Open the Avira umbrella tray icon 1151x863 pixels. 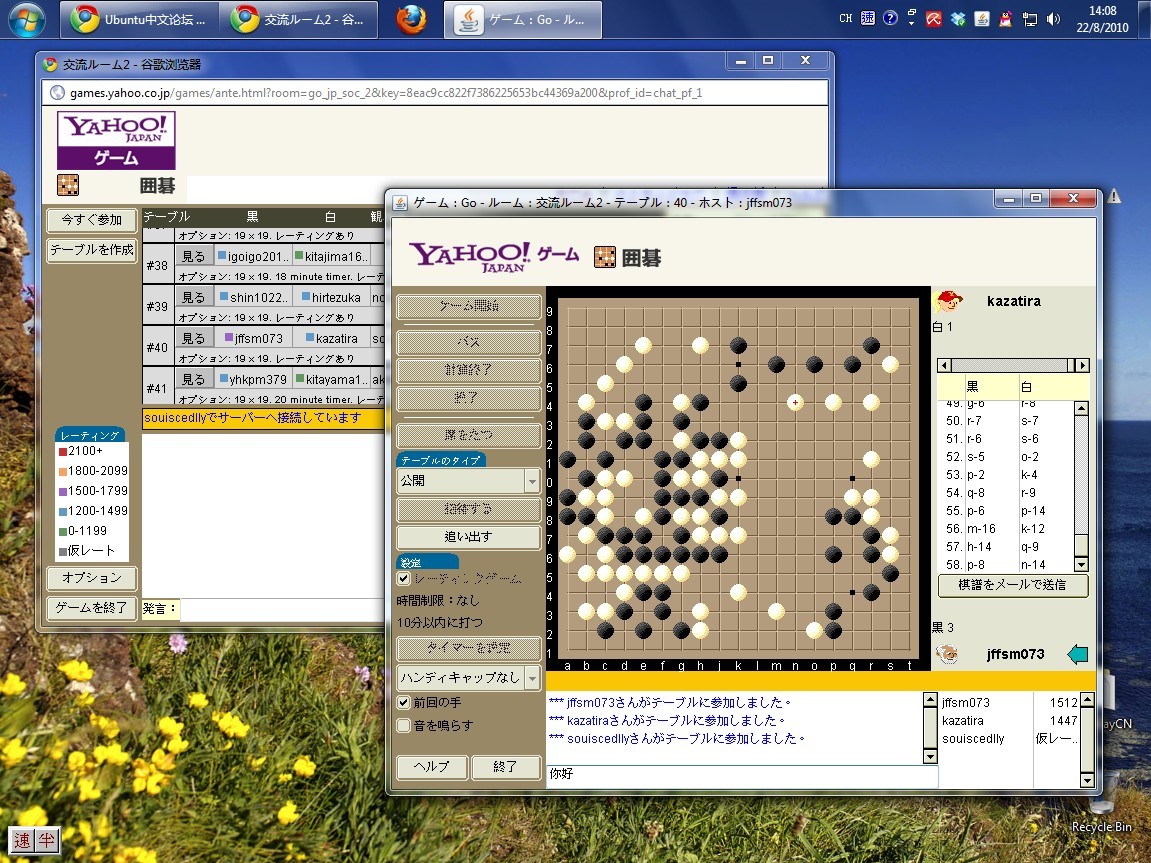pyautogui.click(x=934, y=19)
